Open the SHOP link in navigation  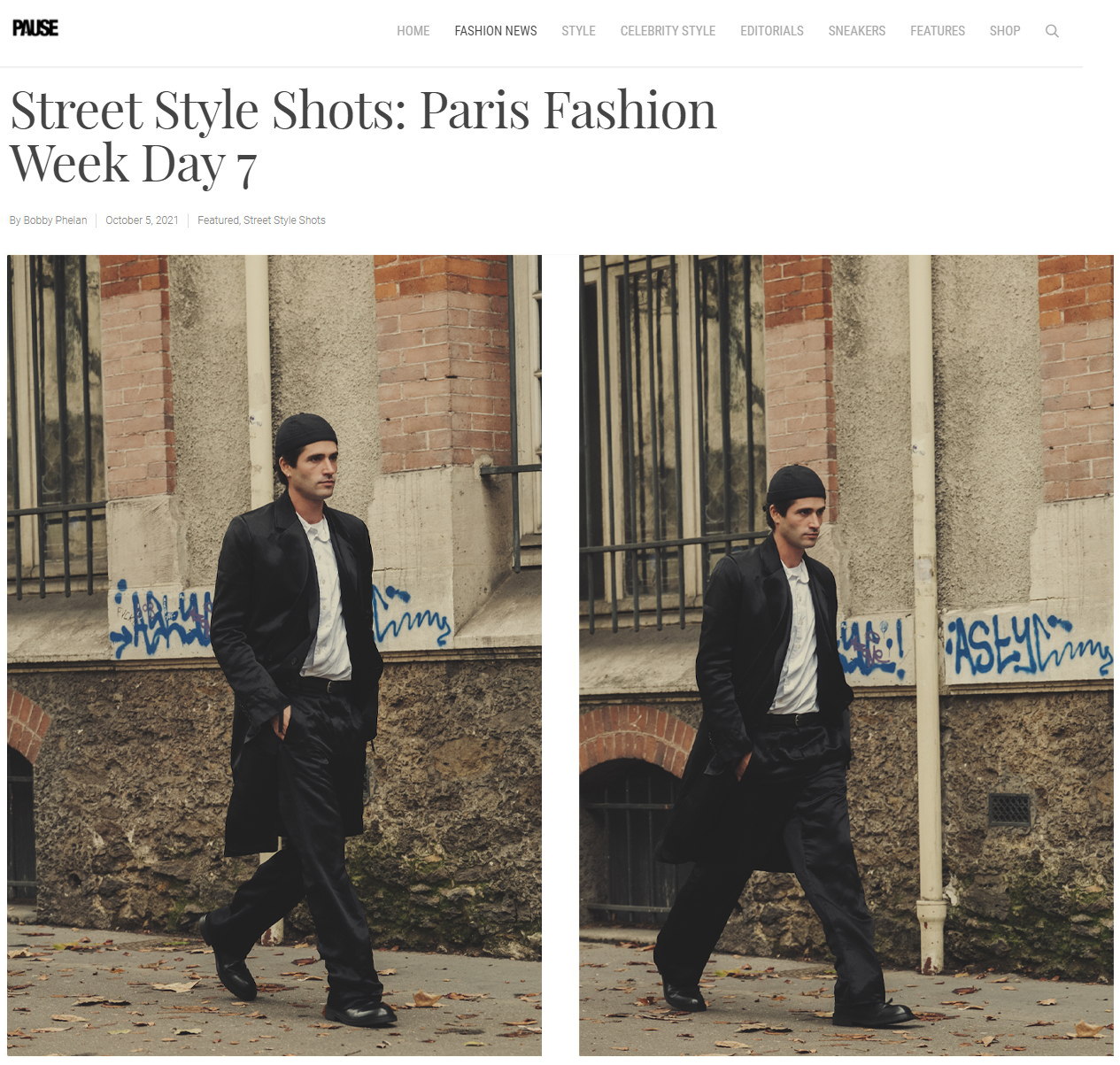click(x=1005, y=31)
